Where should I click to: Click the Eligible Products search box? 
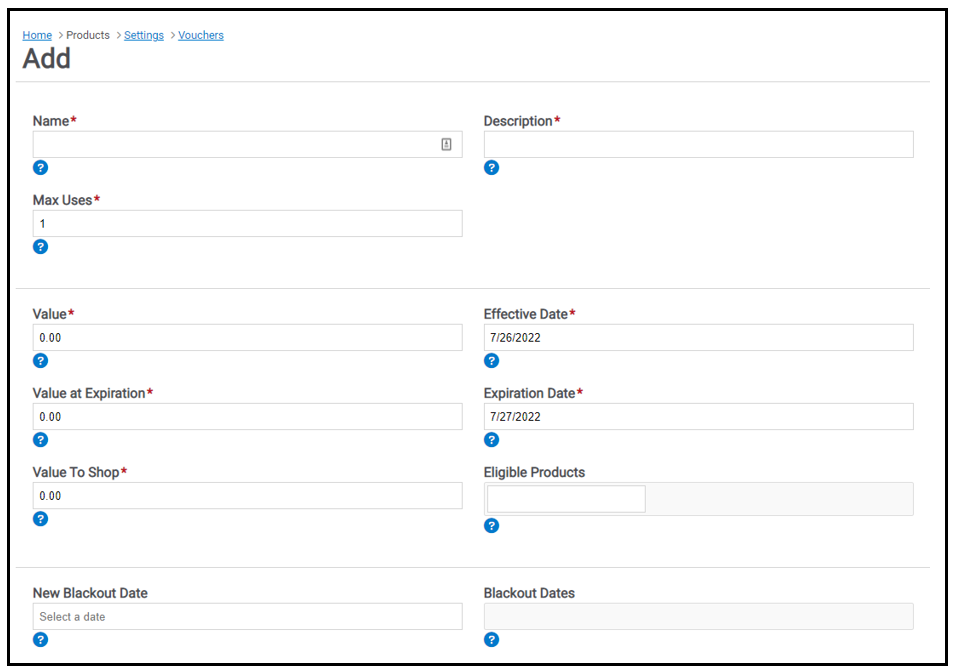[x=566, y=499]
